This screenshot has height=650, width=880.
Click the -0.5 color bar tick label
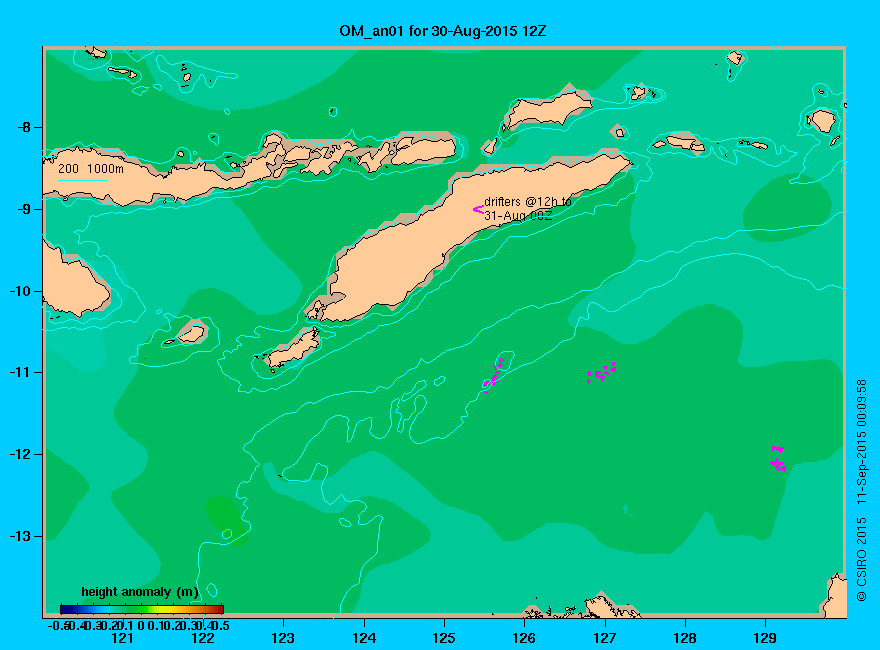(58, 625)
